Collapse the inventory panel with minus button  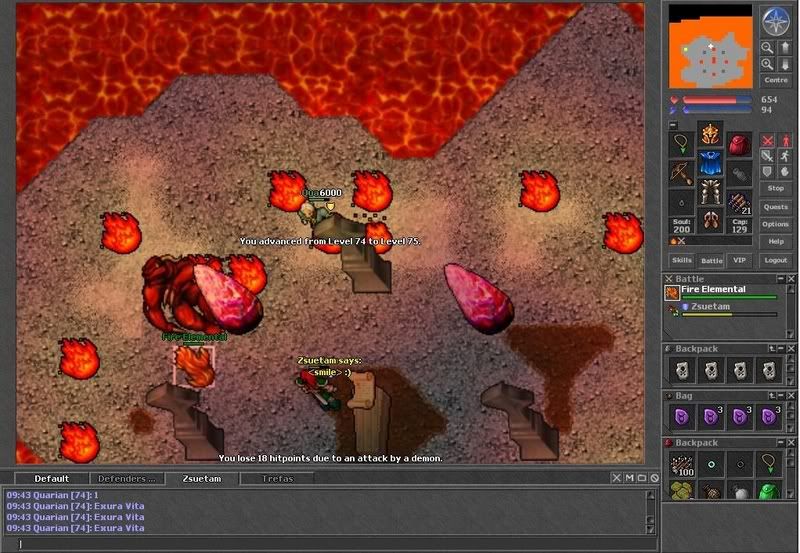[x=673, y=124]
